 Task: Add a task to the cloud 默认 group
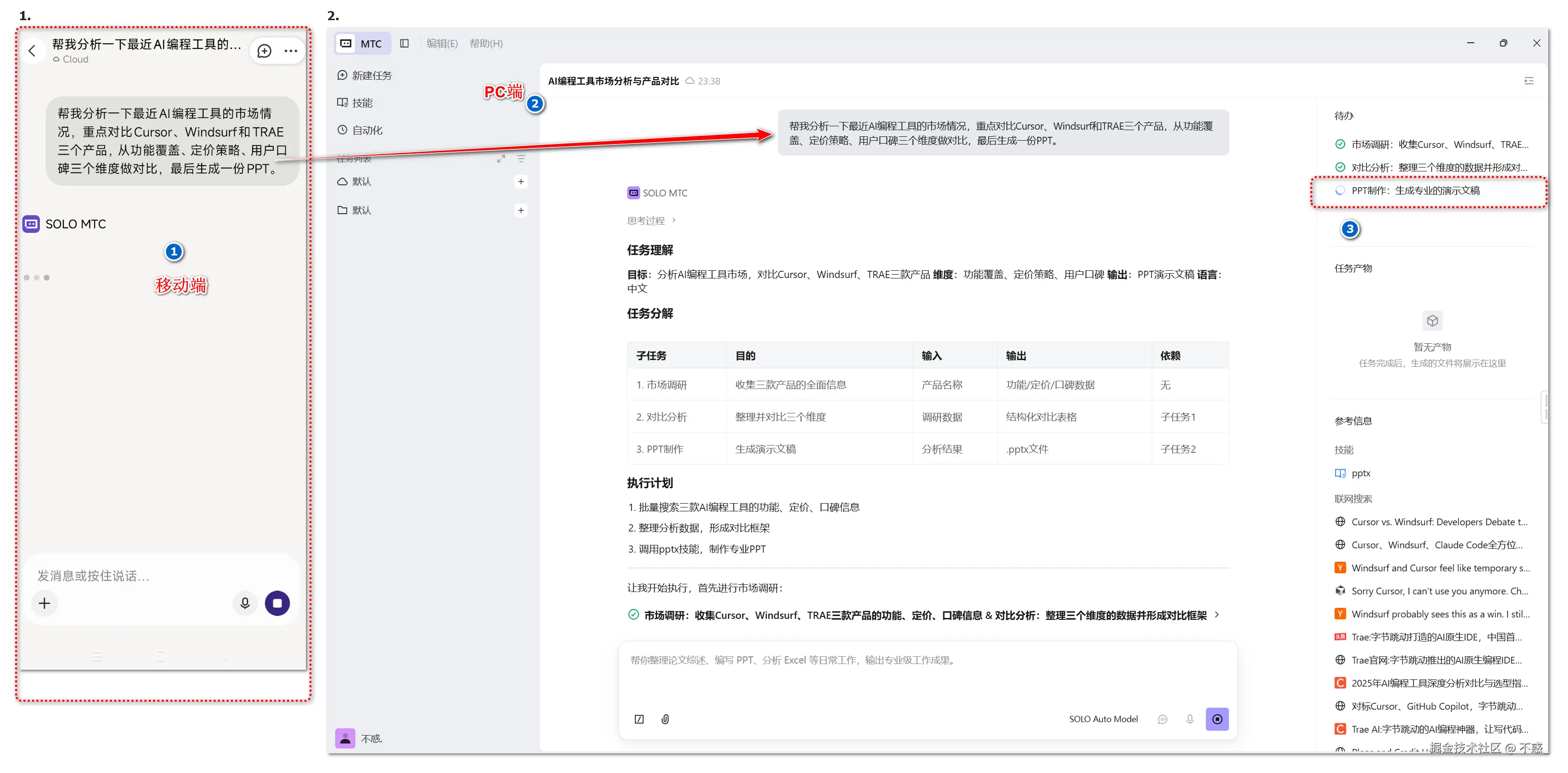coord(521,181)
